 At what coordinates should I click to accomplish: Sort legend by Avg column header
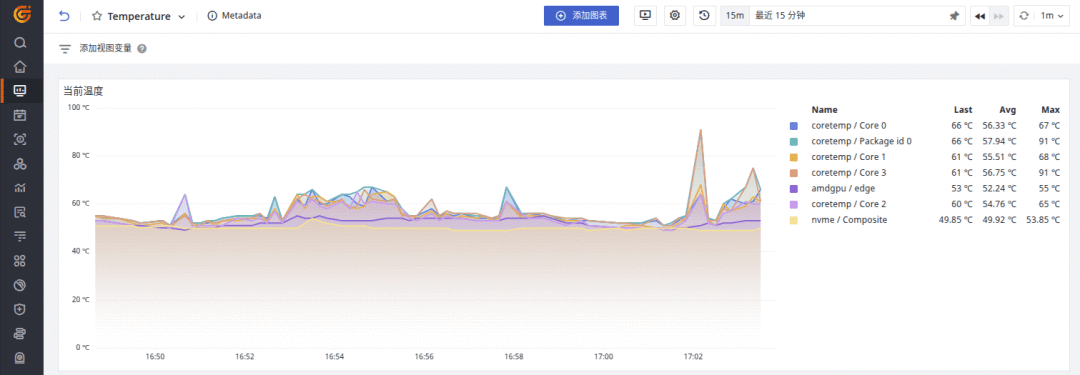tap(1008, 110)
